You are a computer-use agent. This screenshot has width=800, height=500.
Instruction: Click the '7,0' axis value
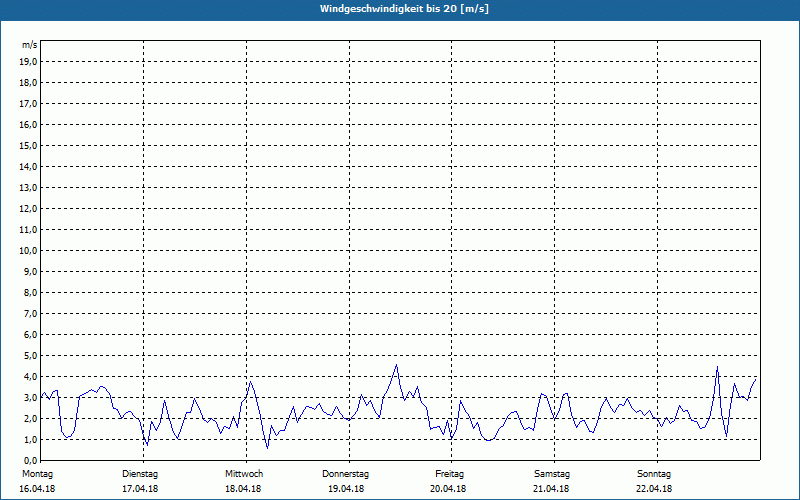pos(30,313)
